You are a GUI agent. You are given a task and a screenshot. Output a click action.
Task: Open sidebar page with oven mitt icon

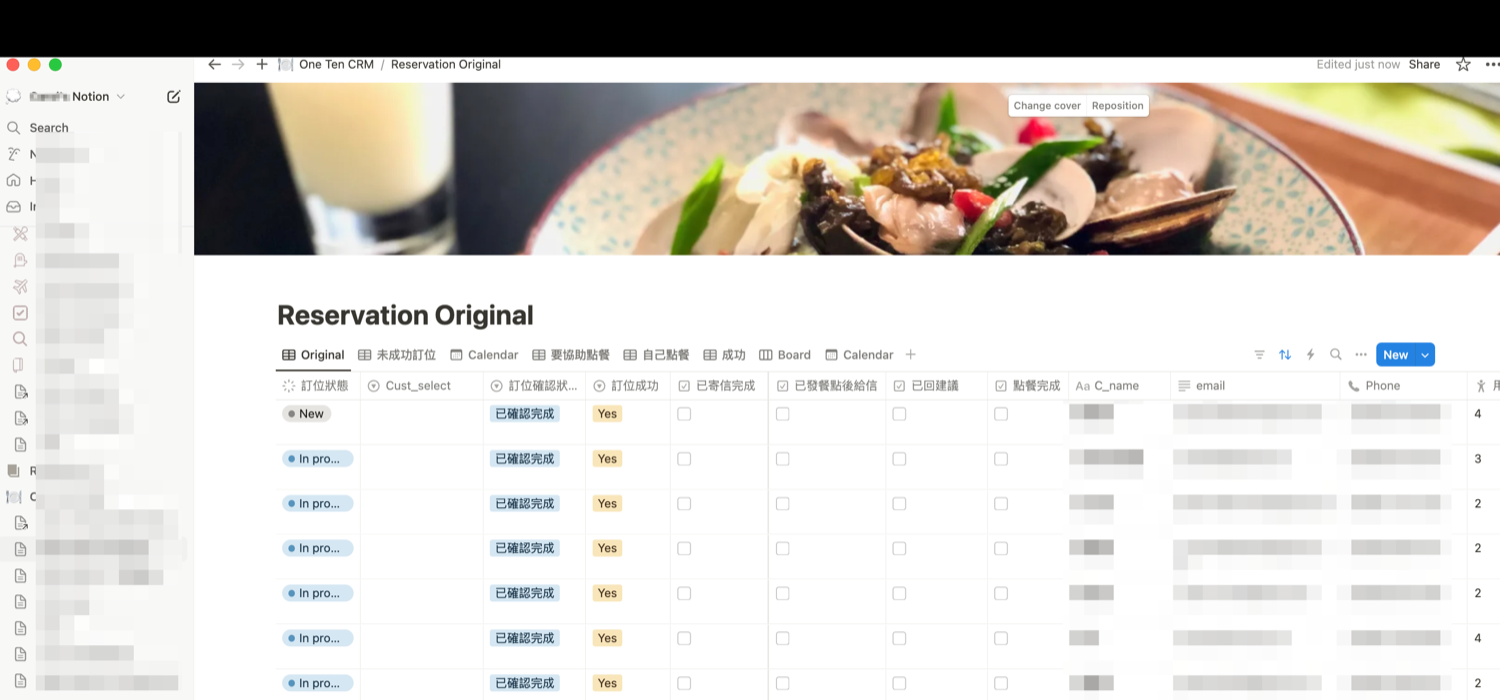click(x=20, y=260)
